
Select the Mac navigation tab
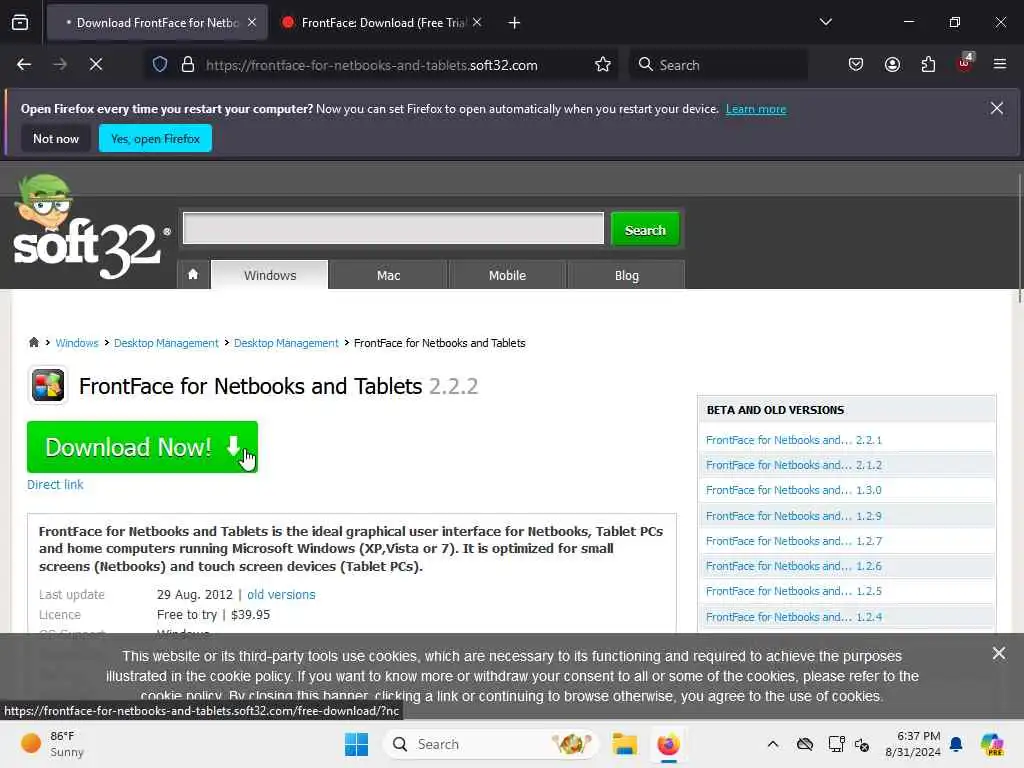point(389,275)
